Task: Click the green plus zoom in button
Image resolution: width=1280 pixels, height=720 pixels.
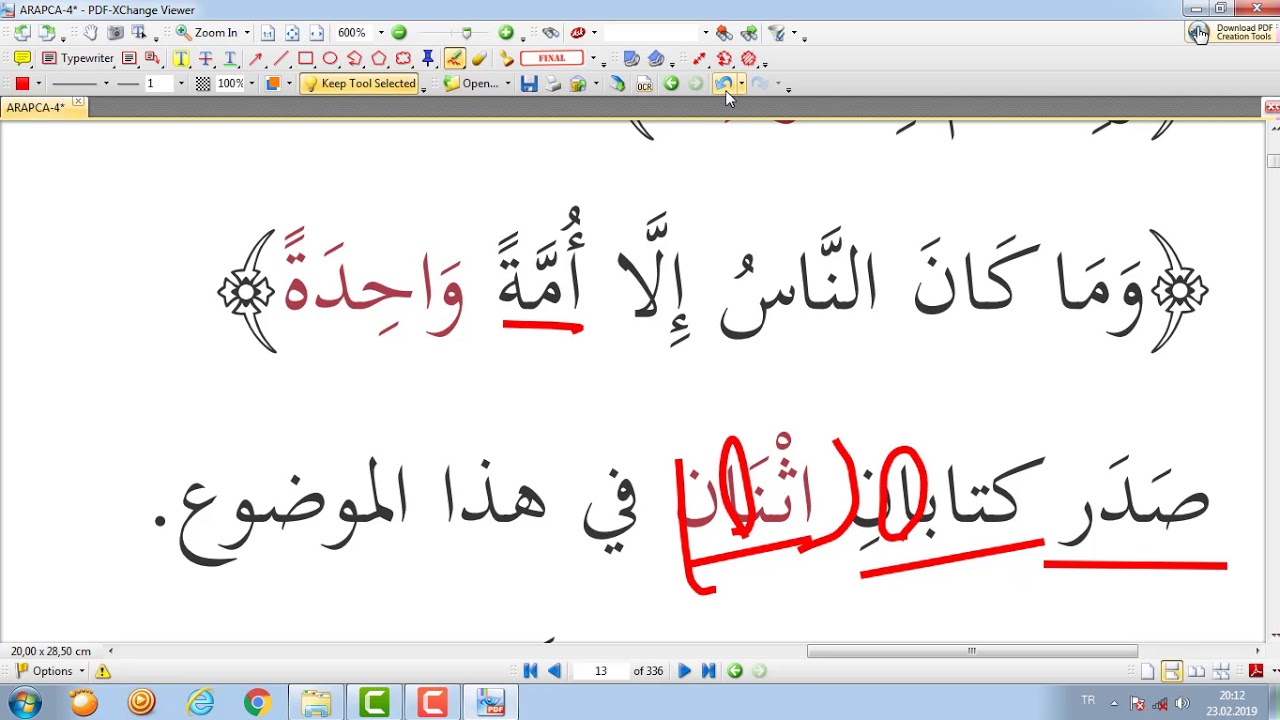Action: click(x=505, y=33)
